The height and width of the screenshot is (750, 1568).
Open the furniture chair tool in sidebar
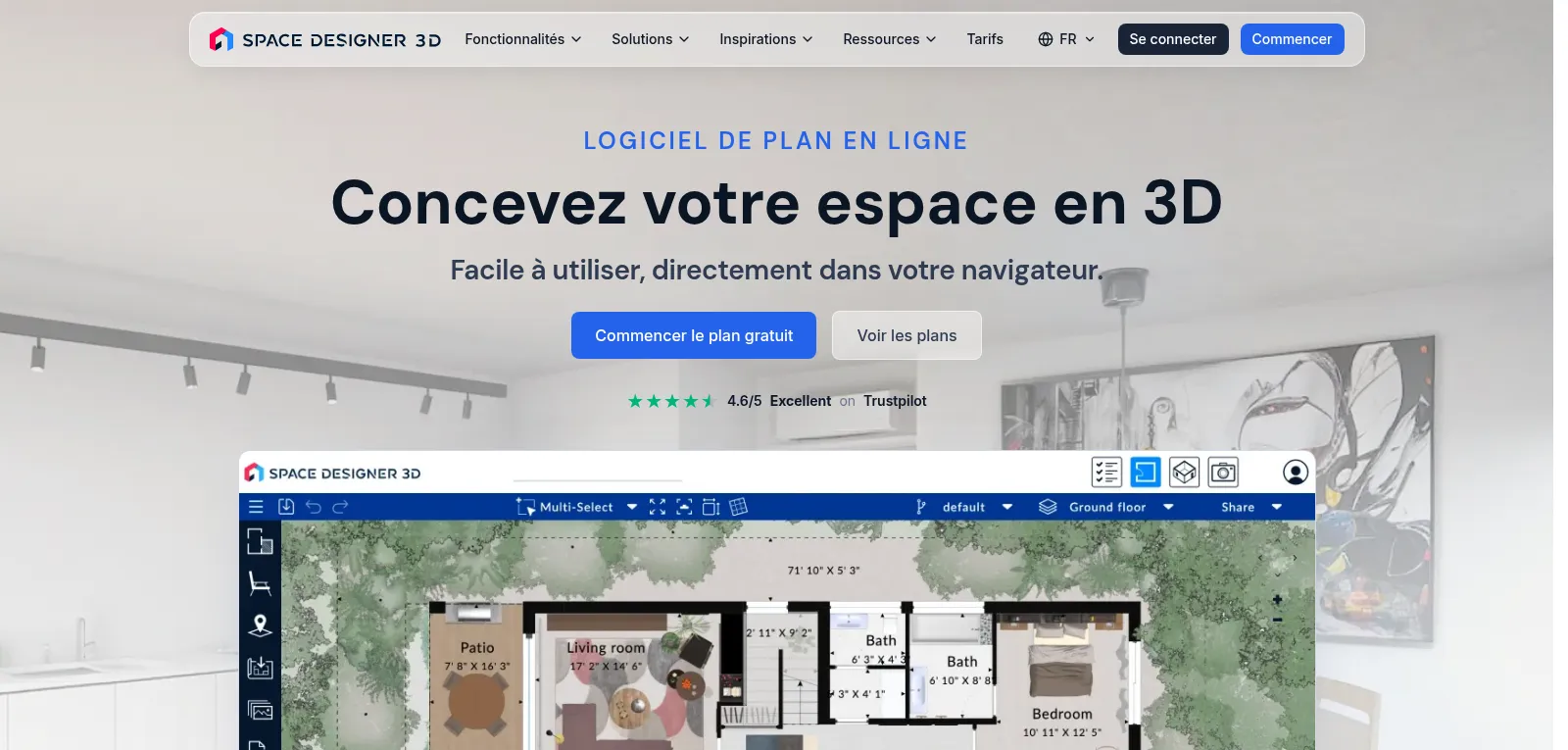[260, 583]
